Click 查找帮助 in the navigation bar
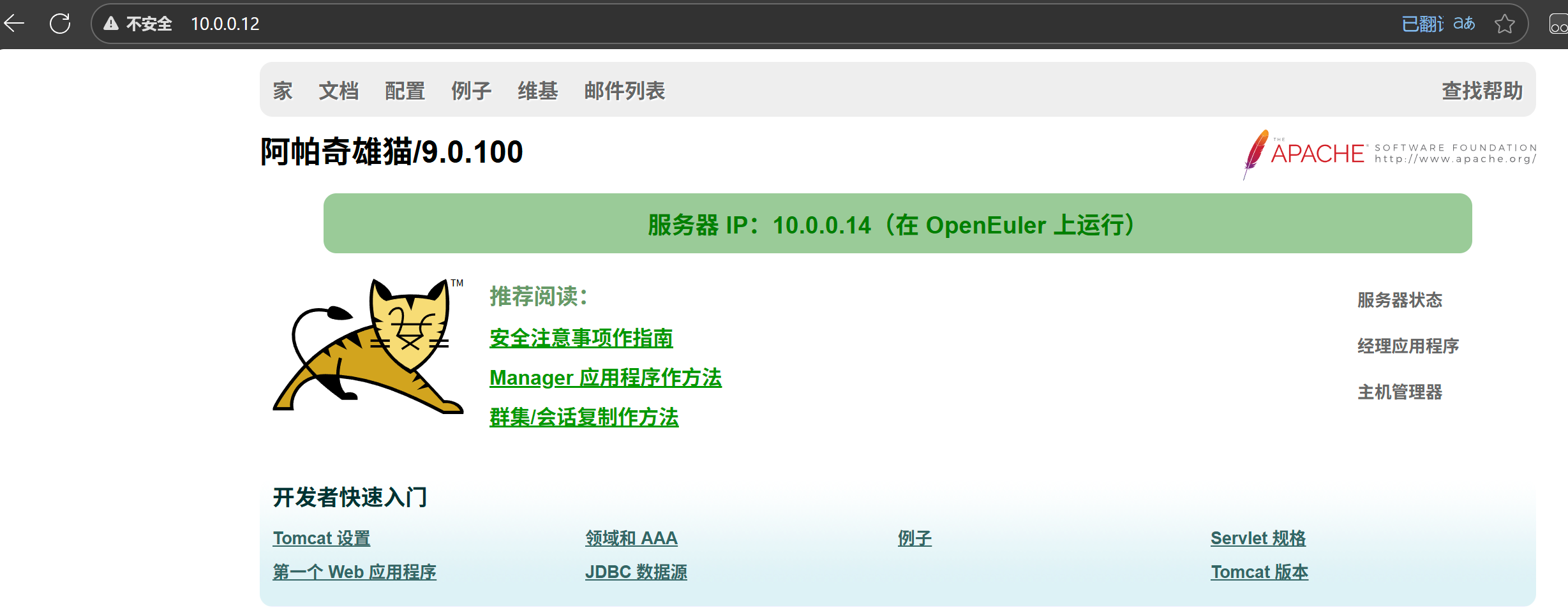The height and width of the screenshot is (615, 1568). pyautogui.click(x=1482, y=91)
